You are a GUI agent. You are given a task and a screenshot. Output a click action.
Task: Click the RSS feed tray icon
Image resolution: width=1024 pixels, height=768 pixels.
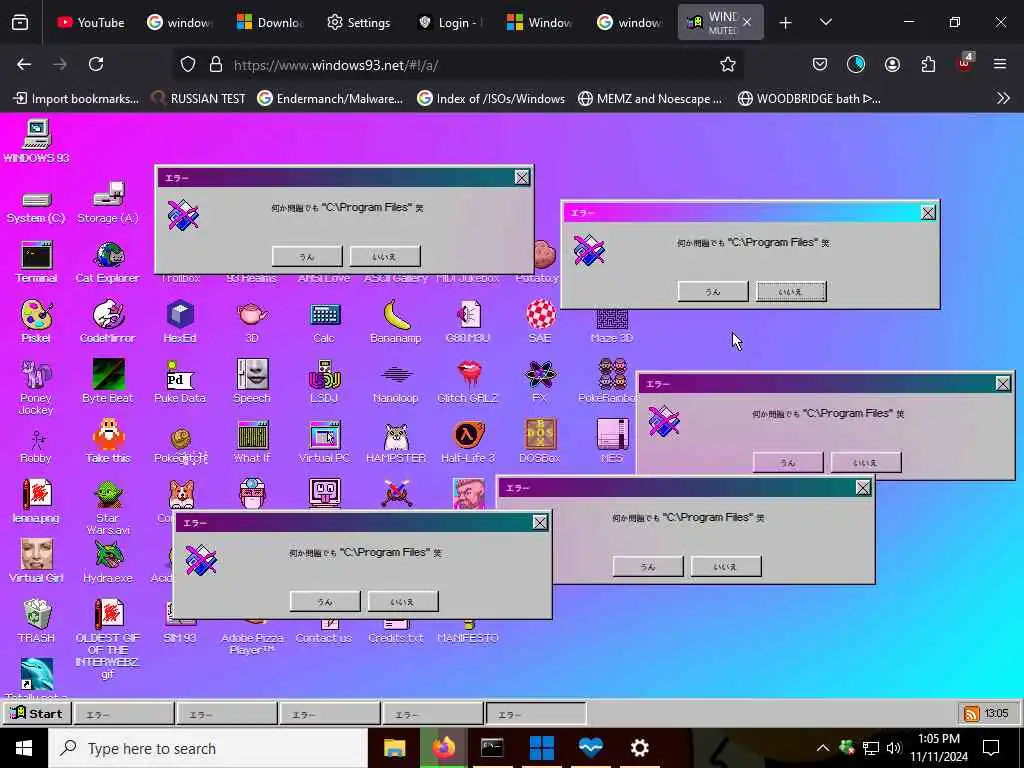[x=971, y=713]
